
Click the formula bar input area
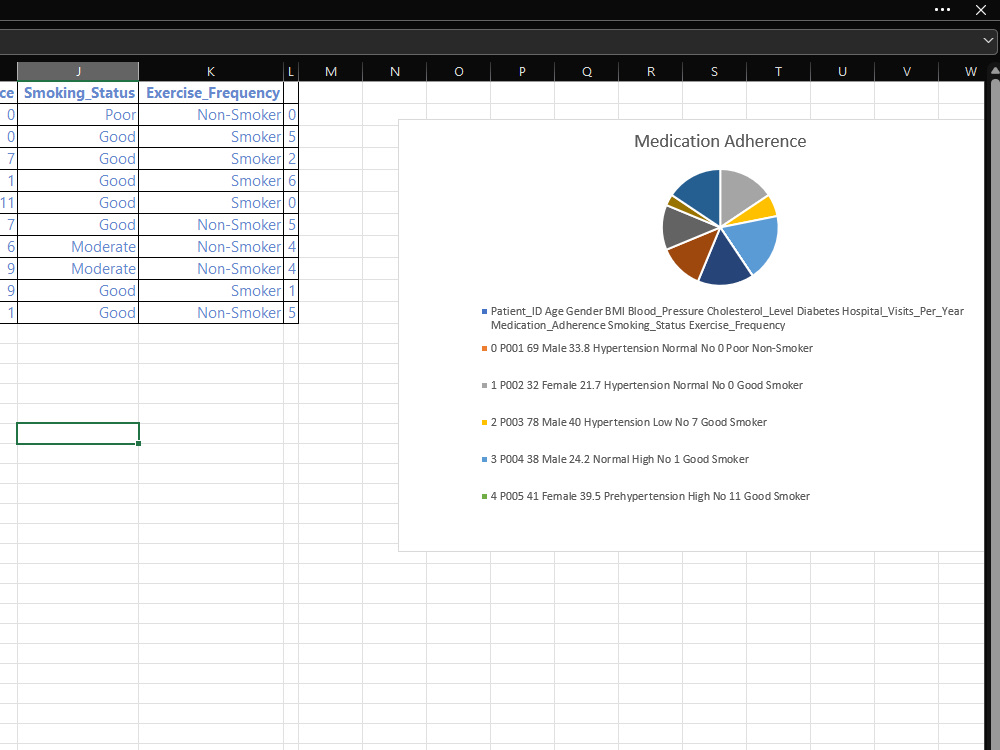tap(488, 41)
